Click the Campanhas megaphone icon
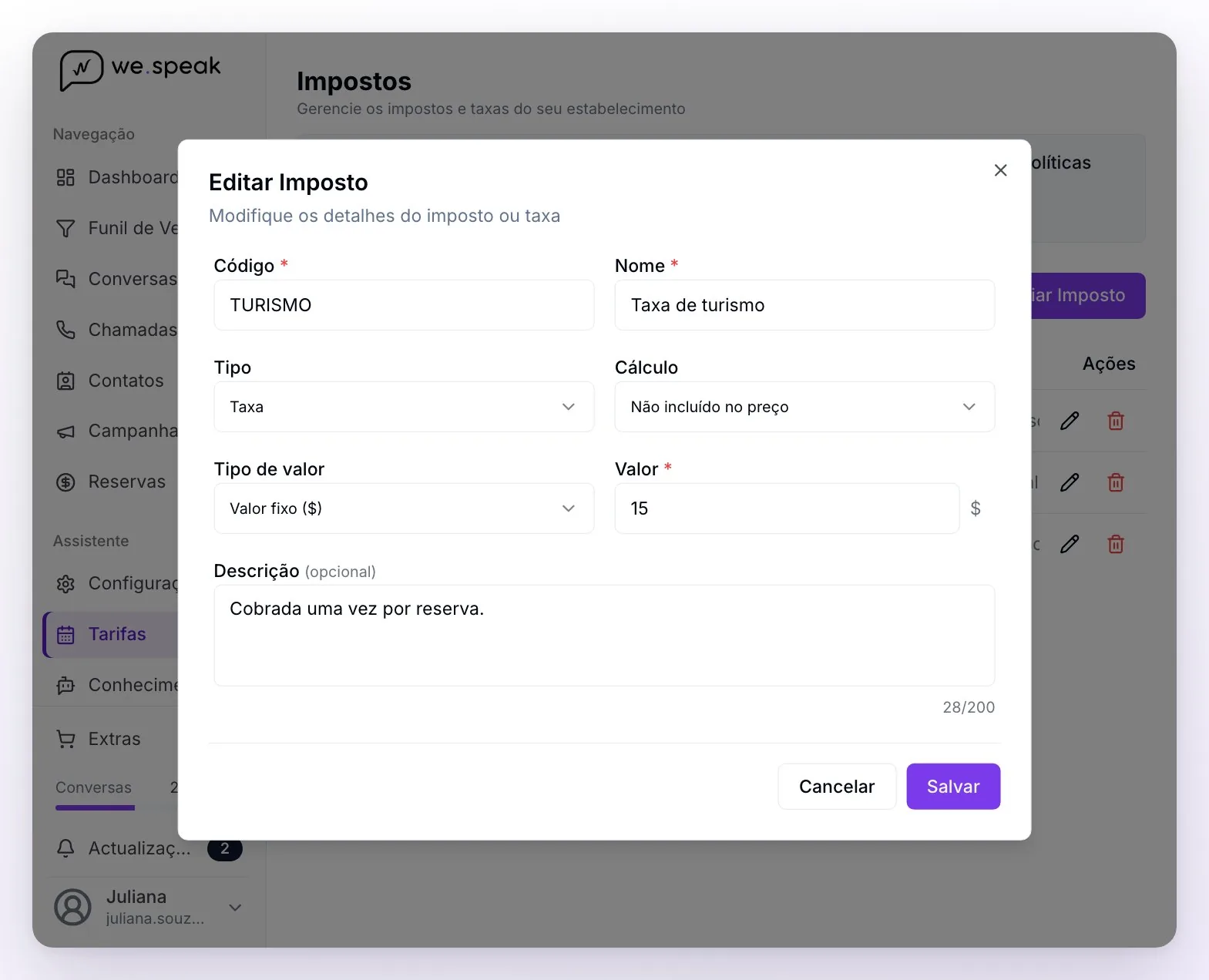The width and height of the screenshot is (1209, 980). pyautogui.click(x=65, y=431)
